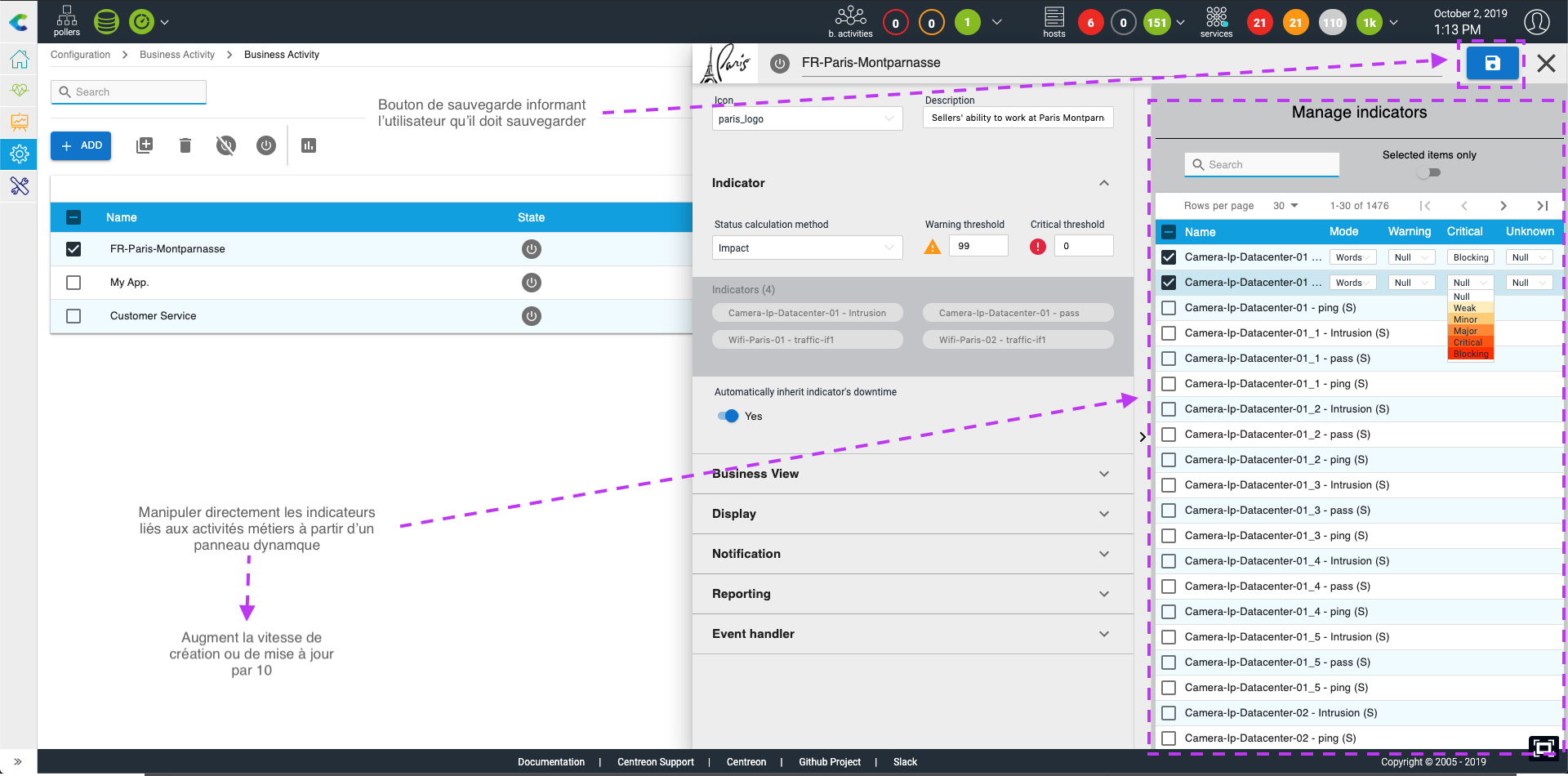Image resolution: width=1568 pixels, height=776 pixels.
Task: Select Major in the Critical dropdown list
Action: click(x=1466, y=331)
